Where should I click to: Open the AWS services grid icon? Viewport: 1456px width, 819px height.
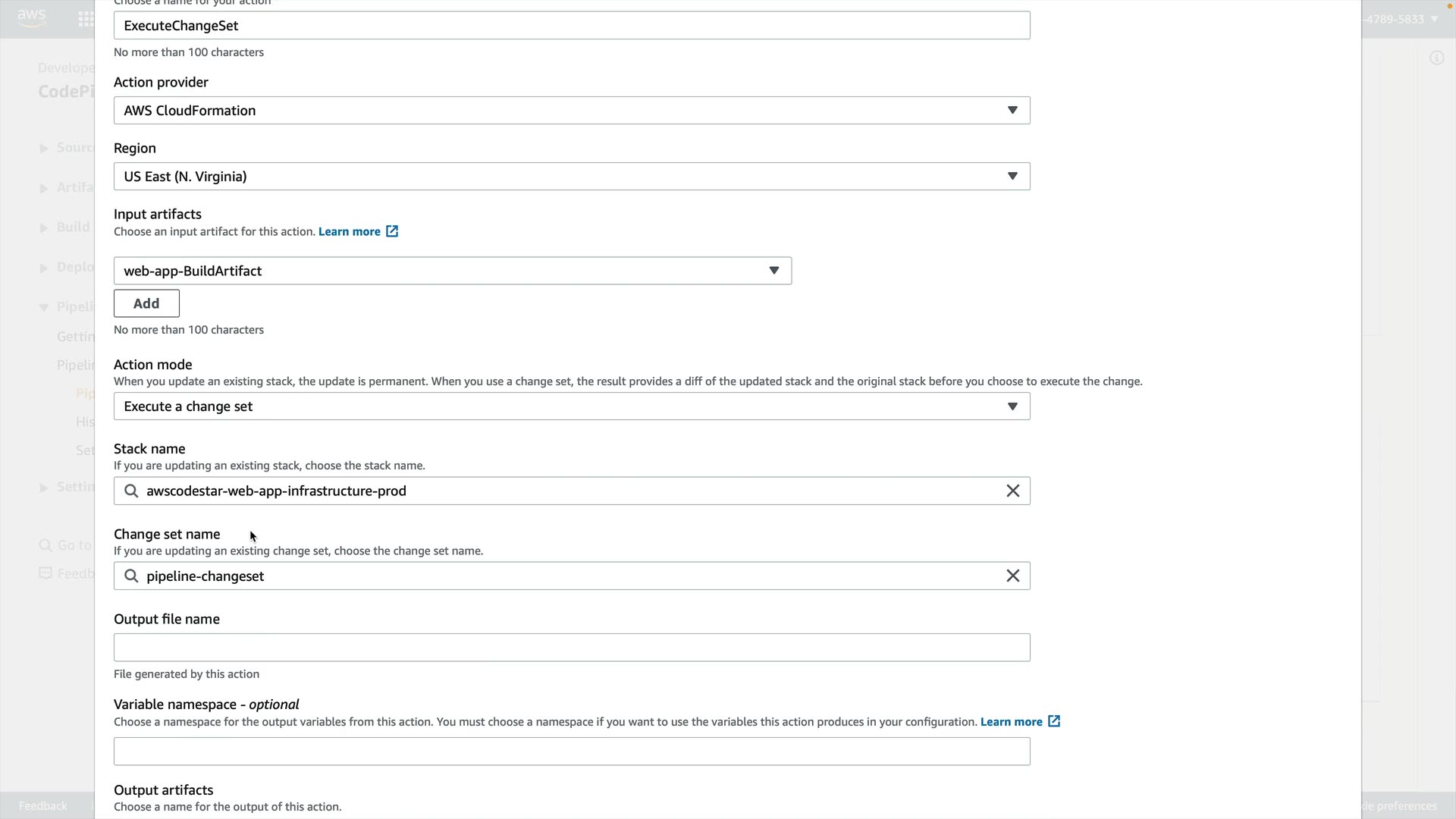click(x=85, y=19)
